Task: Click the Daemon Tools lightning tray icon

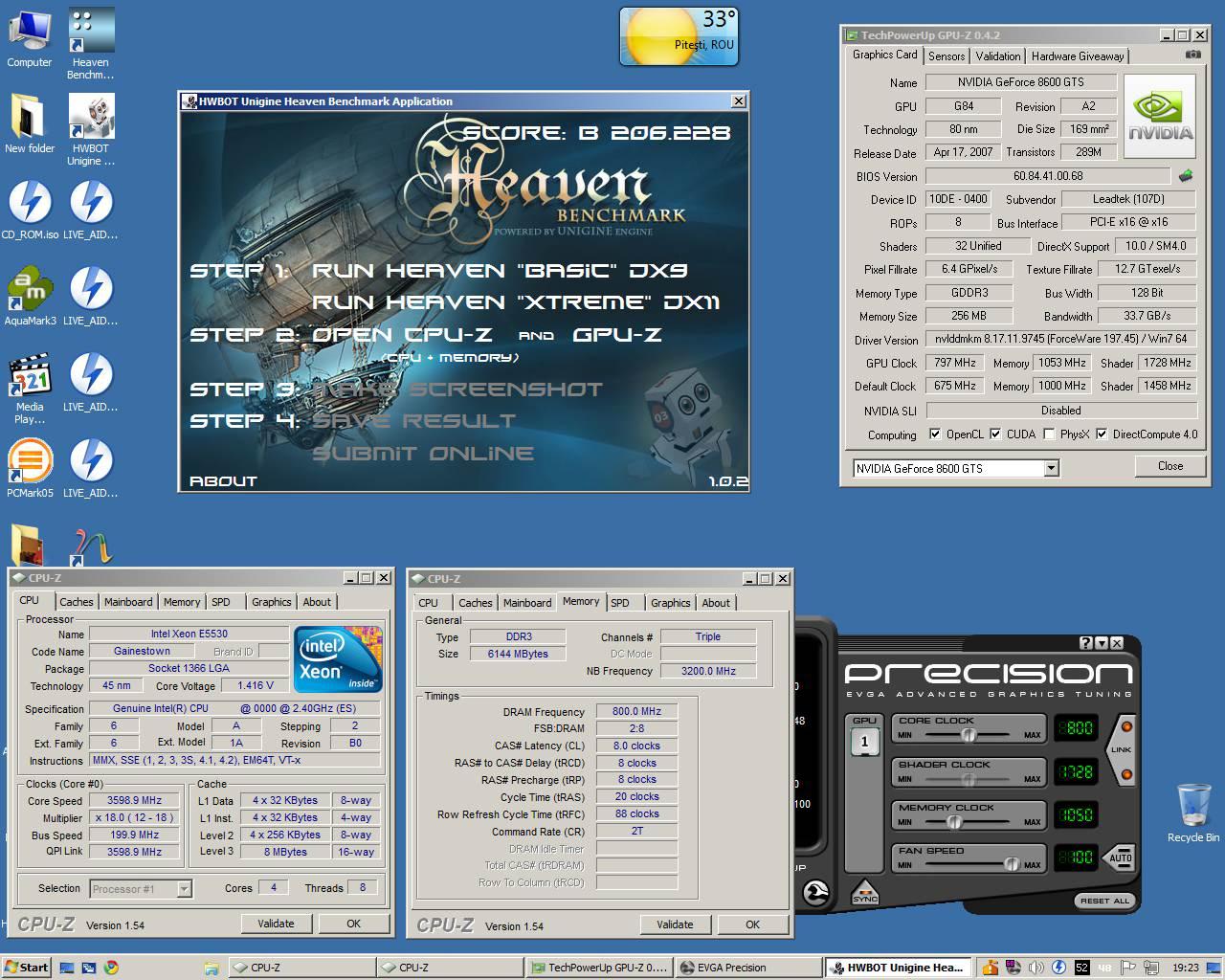Action: 1058,968
